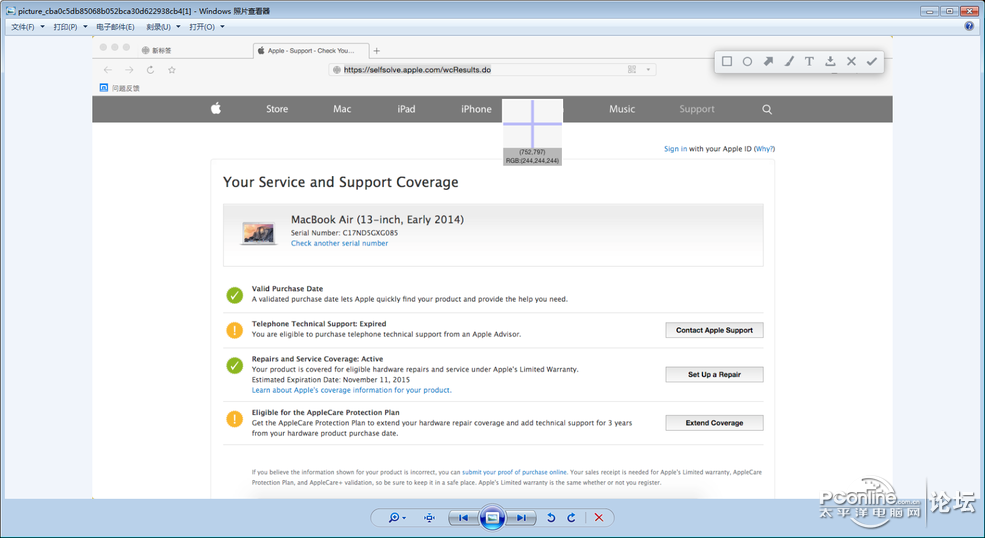This screenshot has width=985, height=538.
Task: Click Set Up a Repair button
Action: [714, 375]
